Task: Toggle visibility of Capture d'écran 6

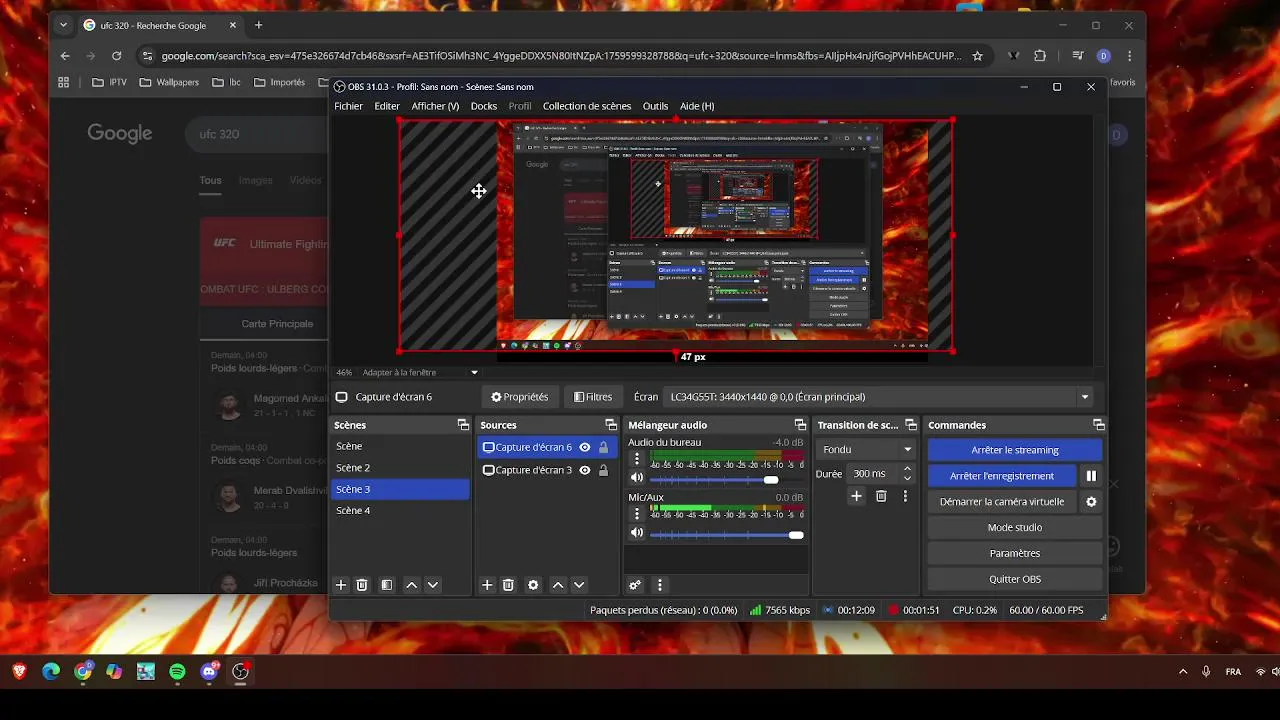Action: coord(585,447)
